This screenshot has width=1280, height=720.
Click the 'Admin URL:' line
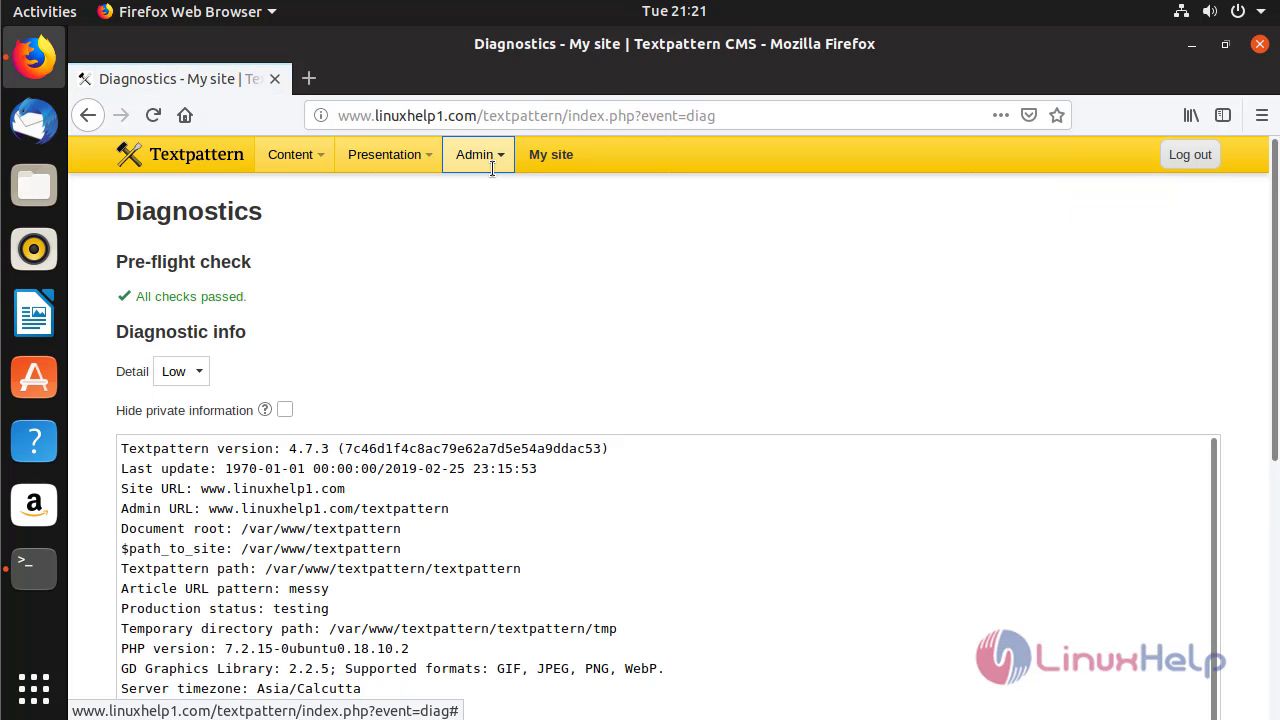coord(285,508)
